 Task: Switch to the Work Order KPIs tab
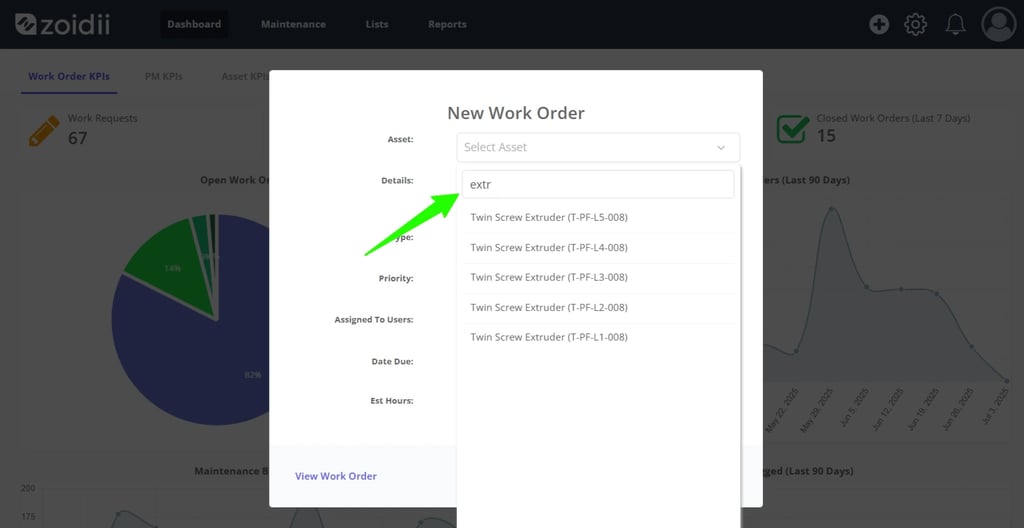pos(69,76)
